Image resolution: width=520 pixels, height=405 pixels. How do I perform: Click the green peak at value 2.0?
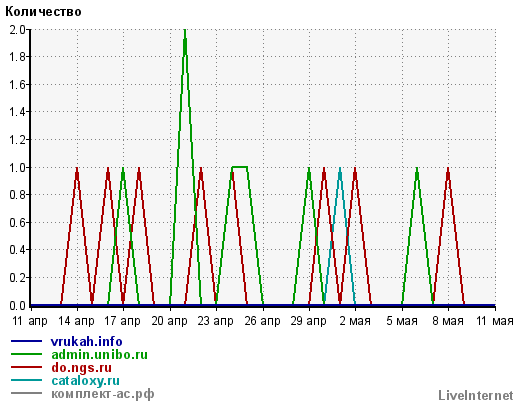[x=185, y=31]
